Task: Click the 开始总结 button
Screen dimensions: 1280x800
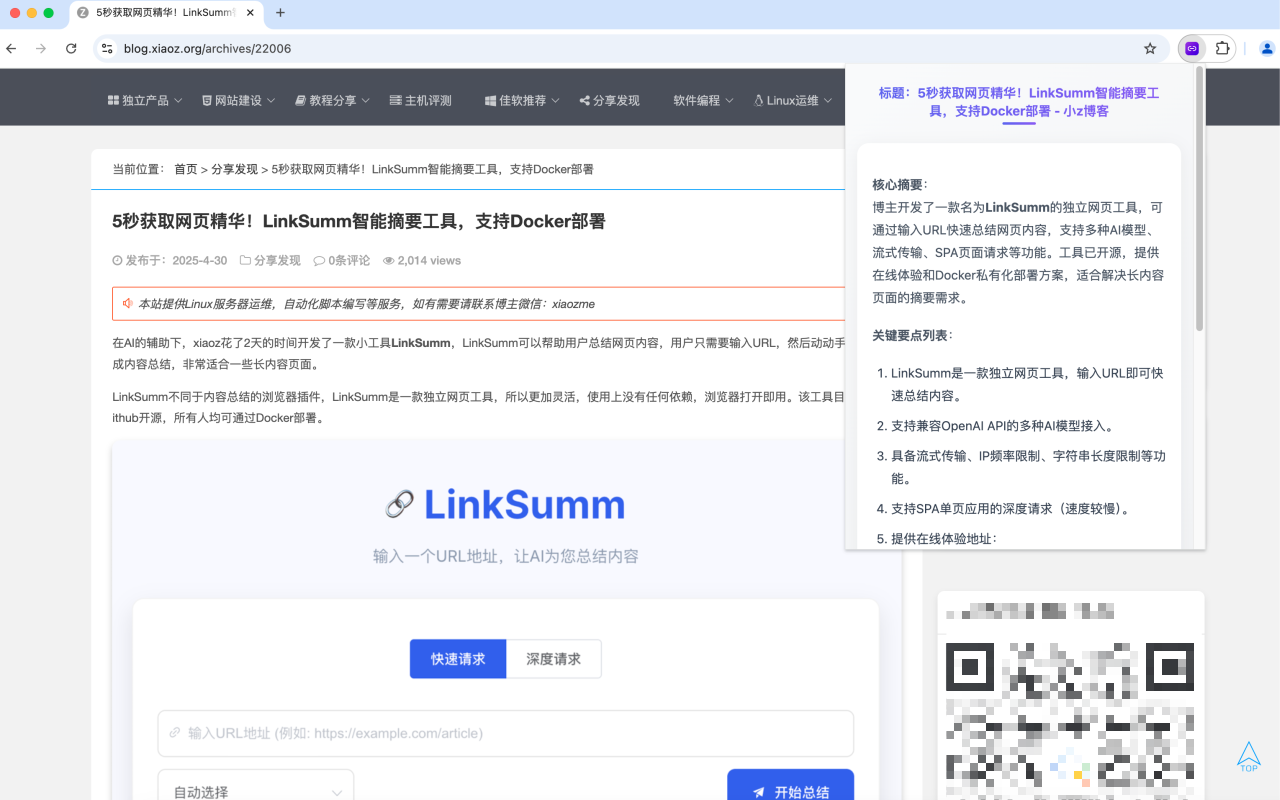Action: pyautogui.click(x=790, y=785)
